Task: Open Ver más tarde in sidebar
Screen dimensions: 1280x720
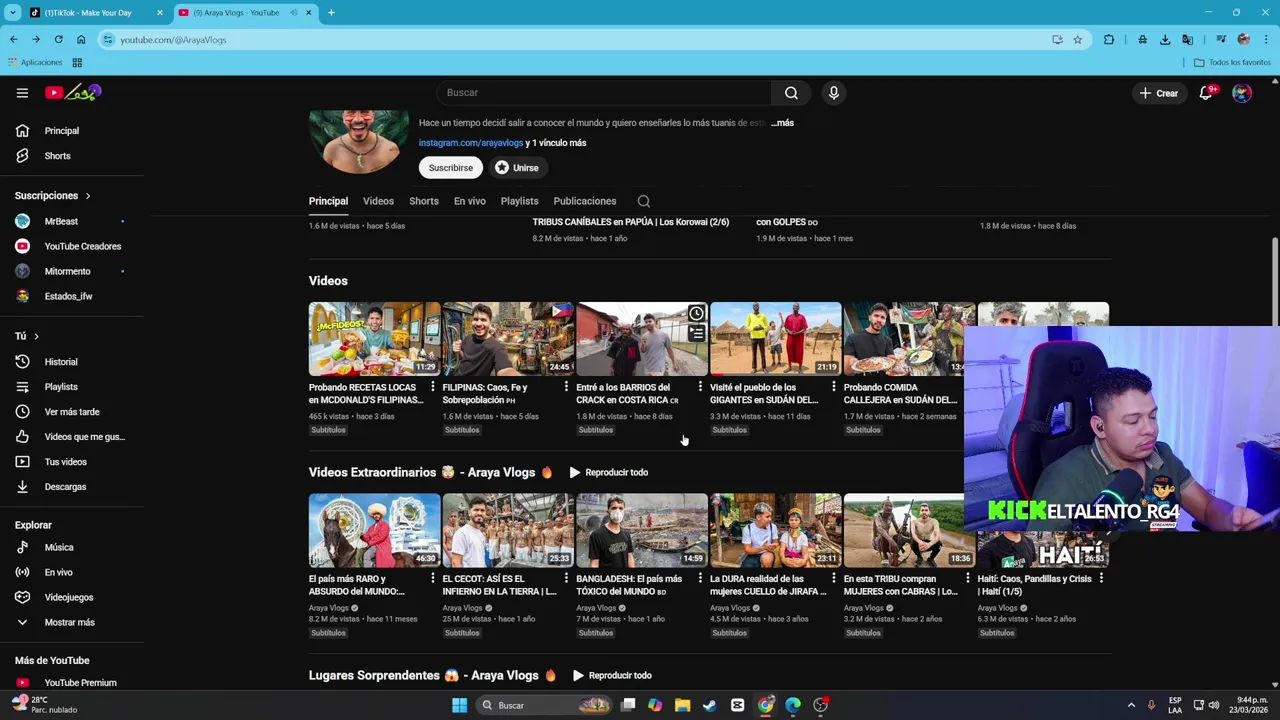Action: (72, 412)
